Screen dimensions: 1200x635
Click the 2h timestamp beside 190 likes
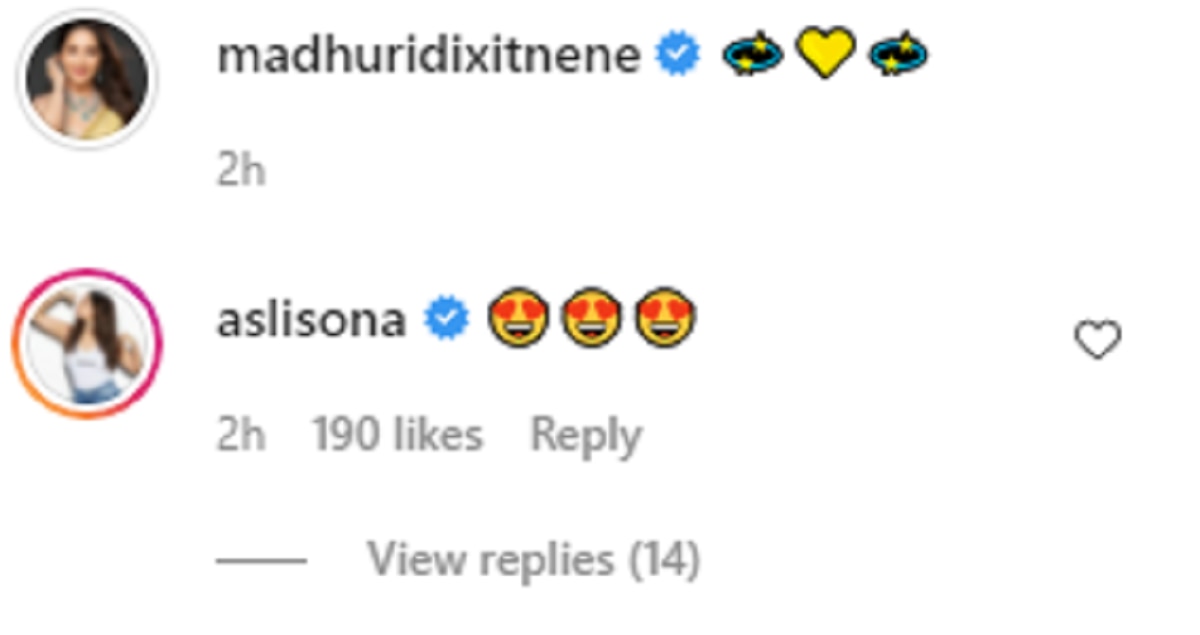241,436
